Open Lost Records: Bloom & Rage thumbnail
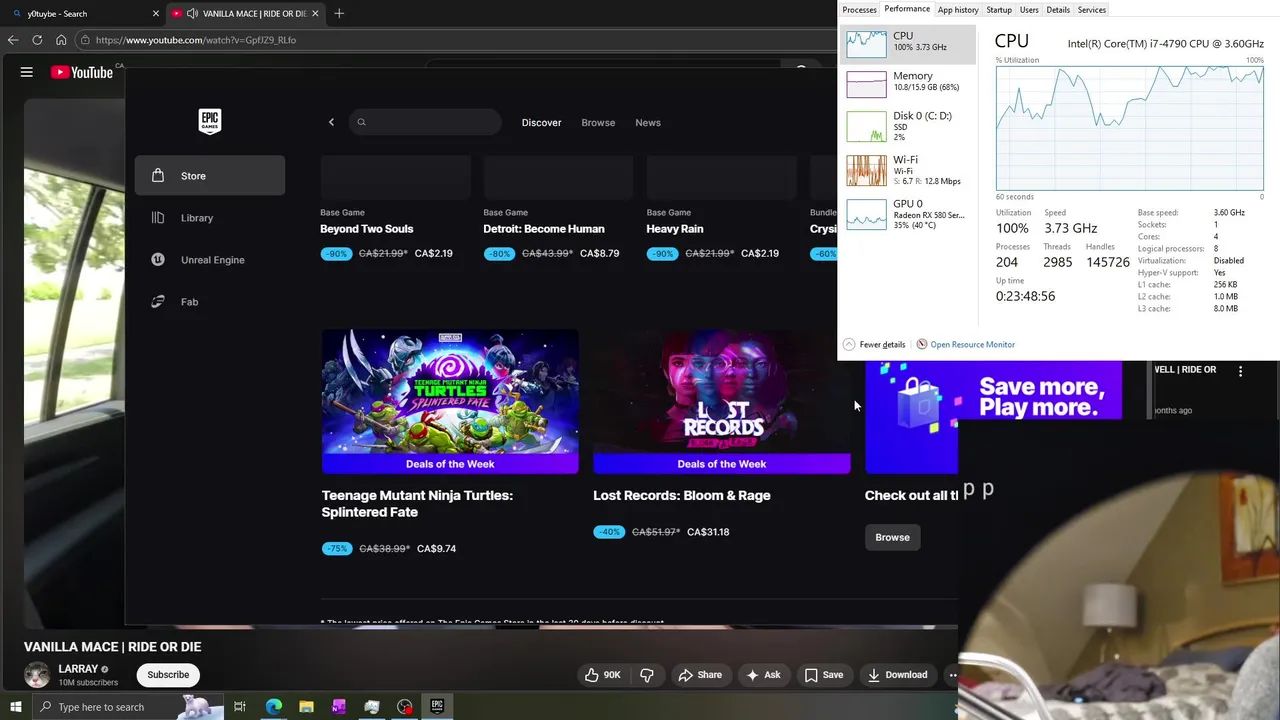Image resolution: width=1280 pixels, height=720 pixels. 721,400
